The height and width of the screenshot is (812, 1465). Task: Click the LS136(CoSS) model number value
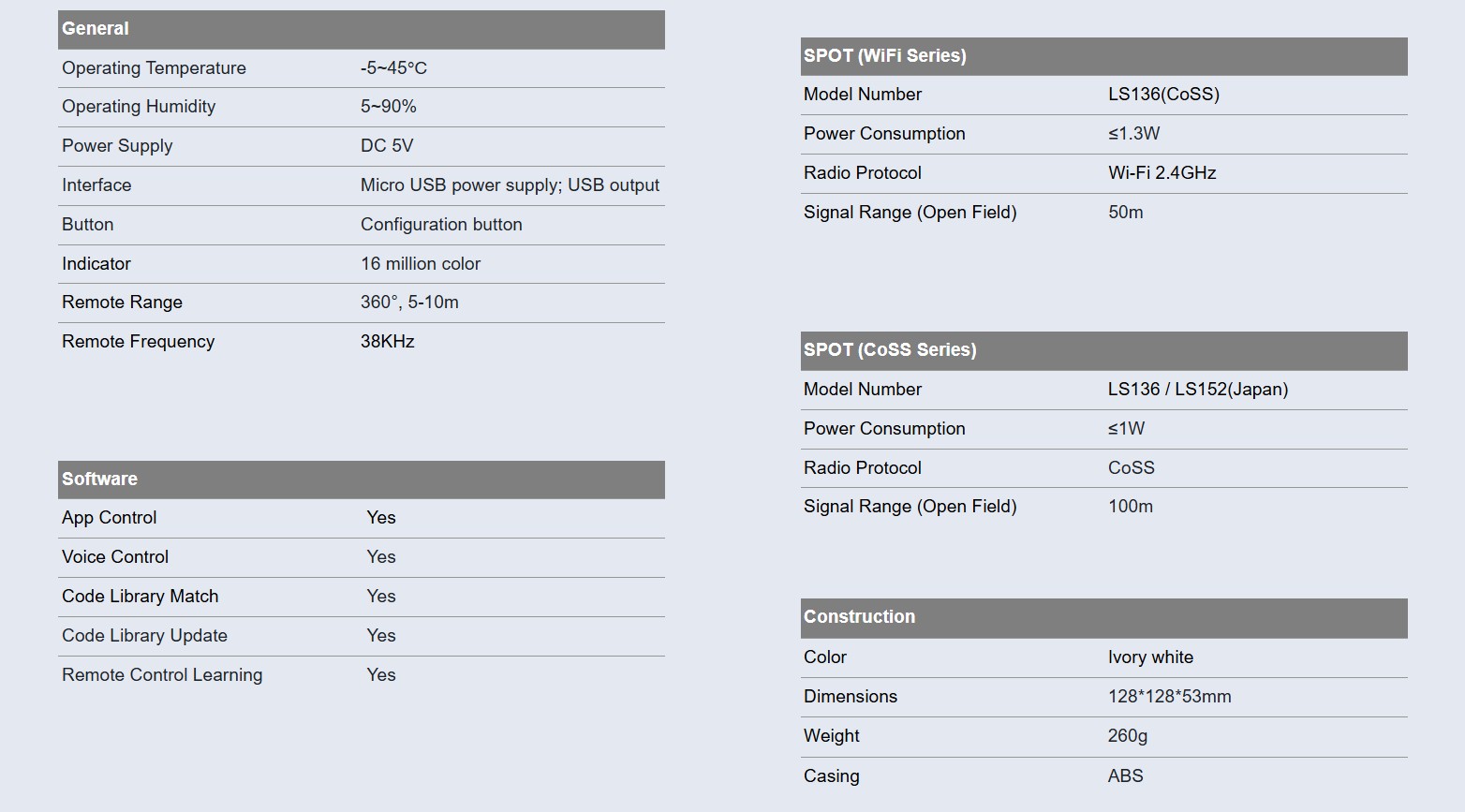1162,95
